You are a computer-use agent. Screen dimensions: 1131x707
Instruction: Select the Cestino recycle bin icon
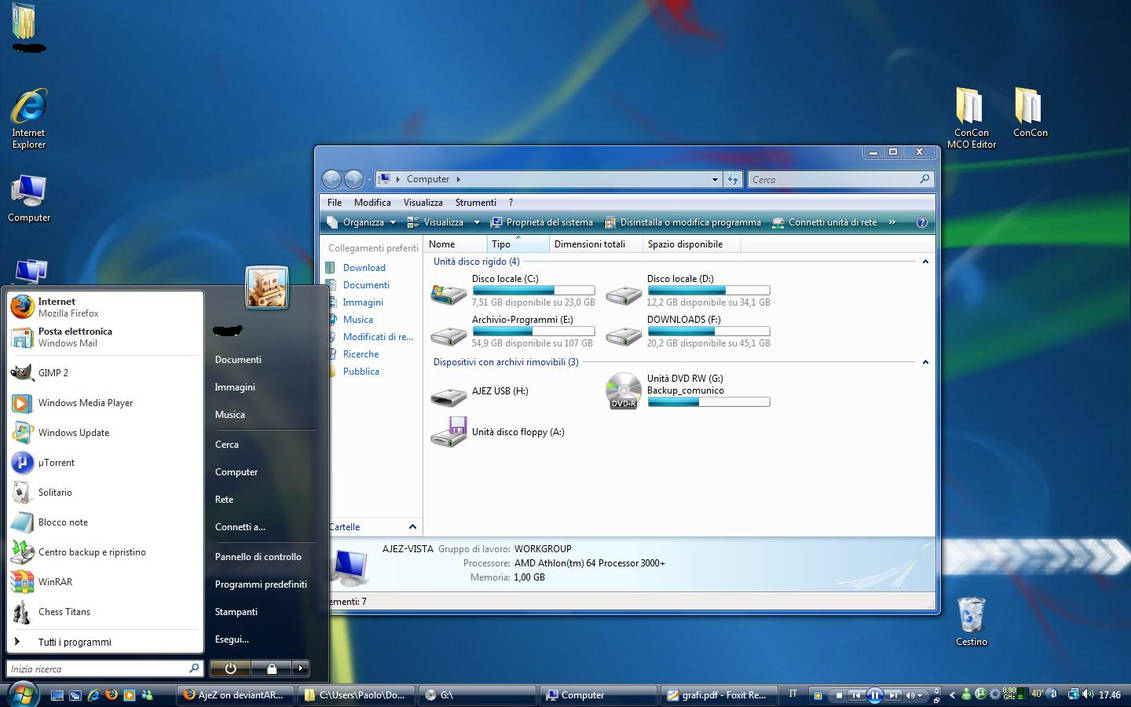[x=971, y=622]
